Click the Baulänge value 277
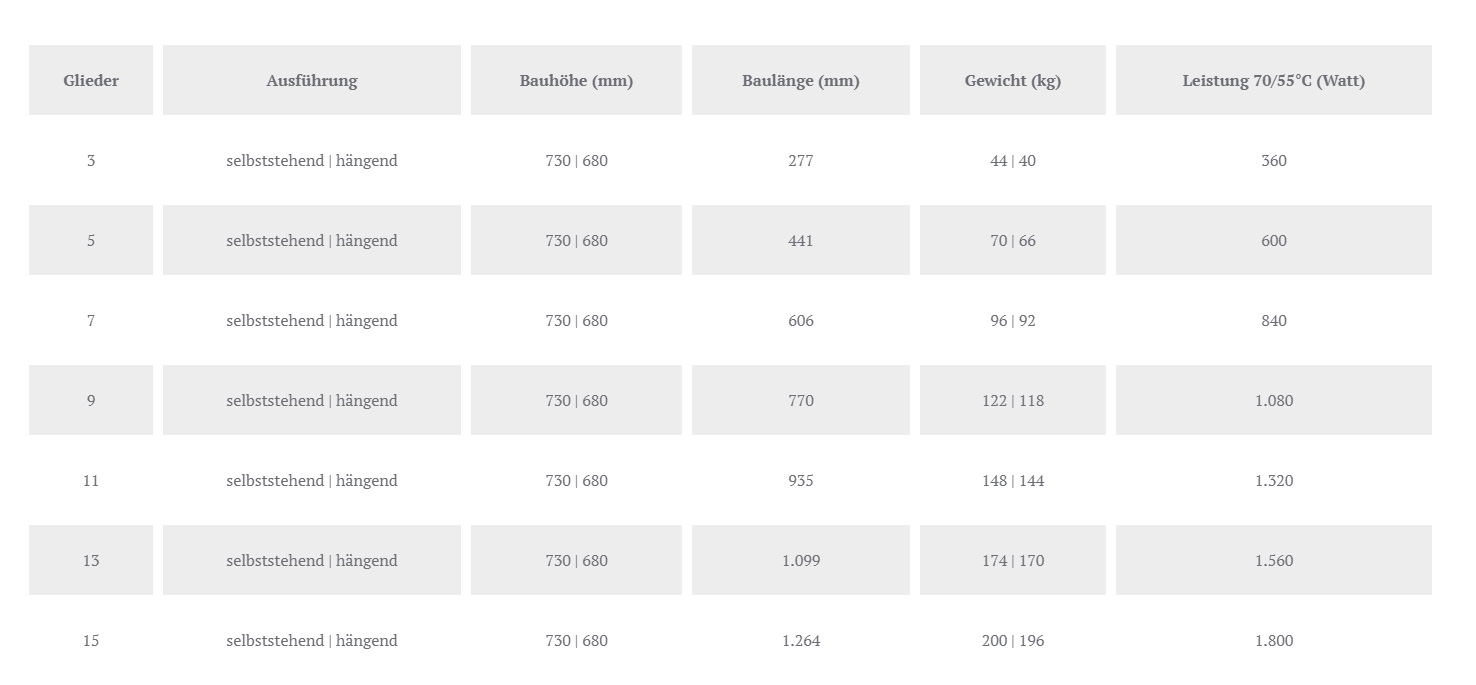 tap(801, 161)
